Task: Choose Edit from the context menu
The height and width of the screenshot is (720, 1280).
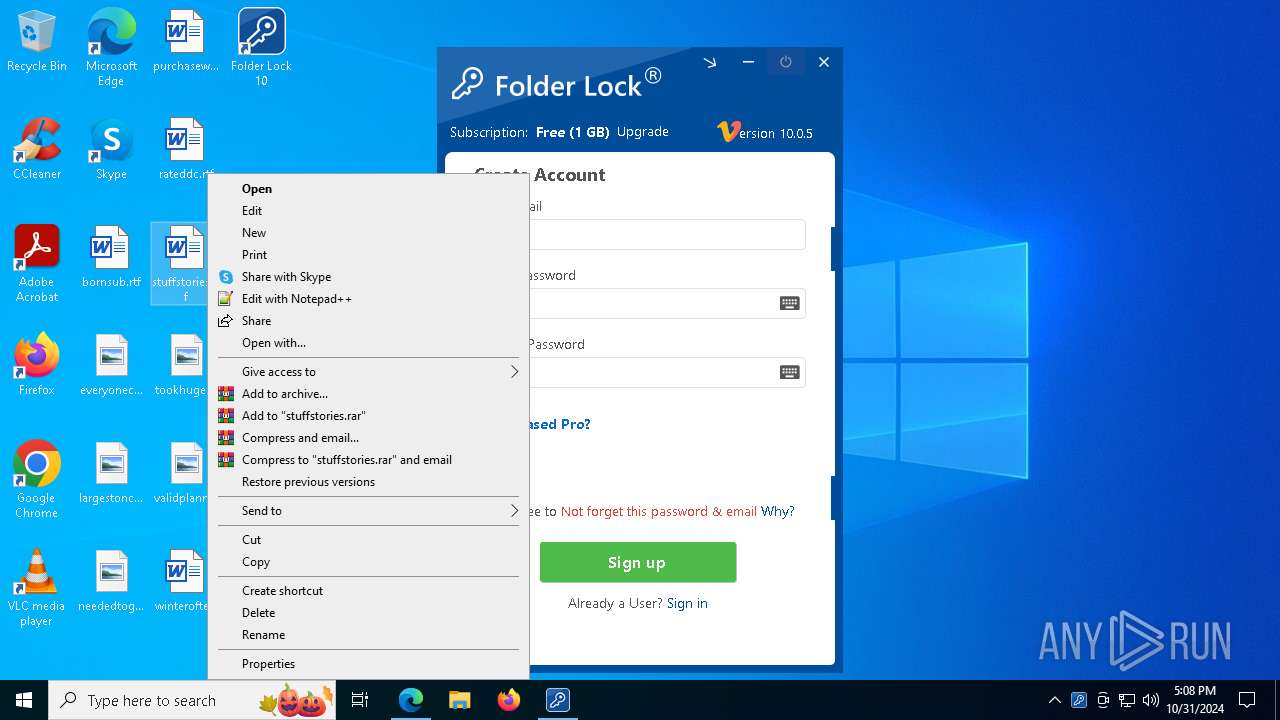Action: (x=368, y=211)
